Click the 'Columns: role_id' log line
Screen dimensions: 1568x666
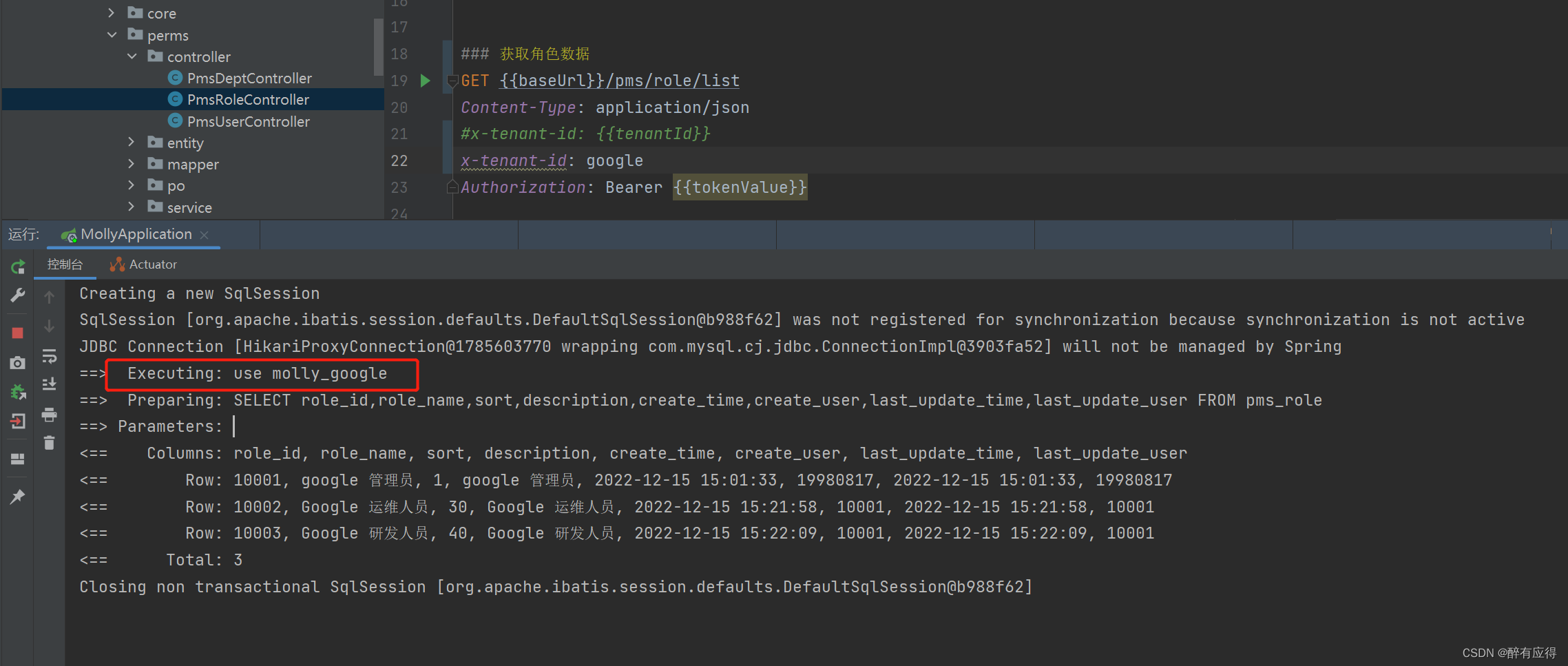(634, 453)
